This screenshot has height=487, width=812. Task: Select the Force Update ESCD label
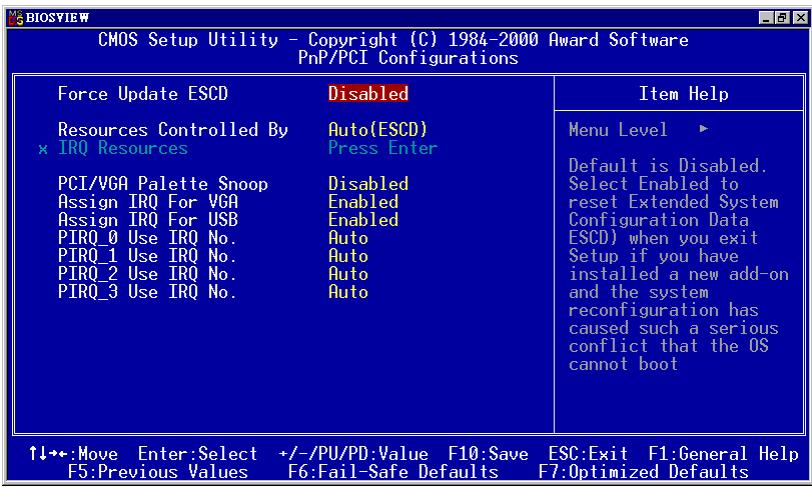pyautogui.click(x=143, y=94)
